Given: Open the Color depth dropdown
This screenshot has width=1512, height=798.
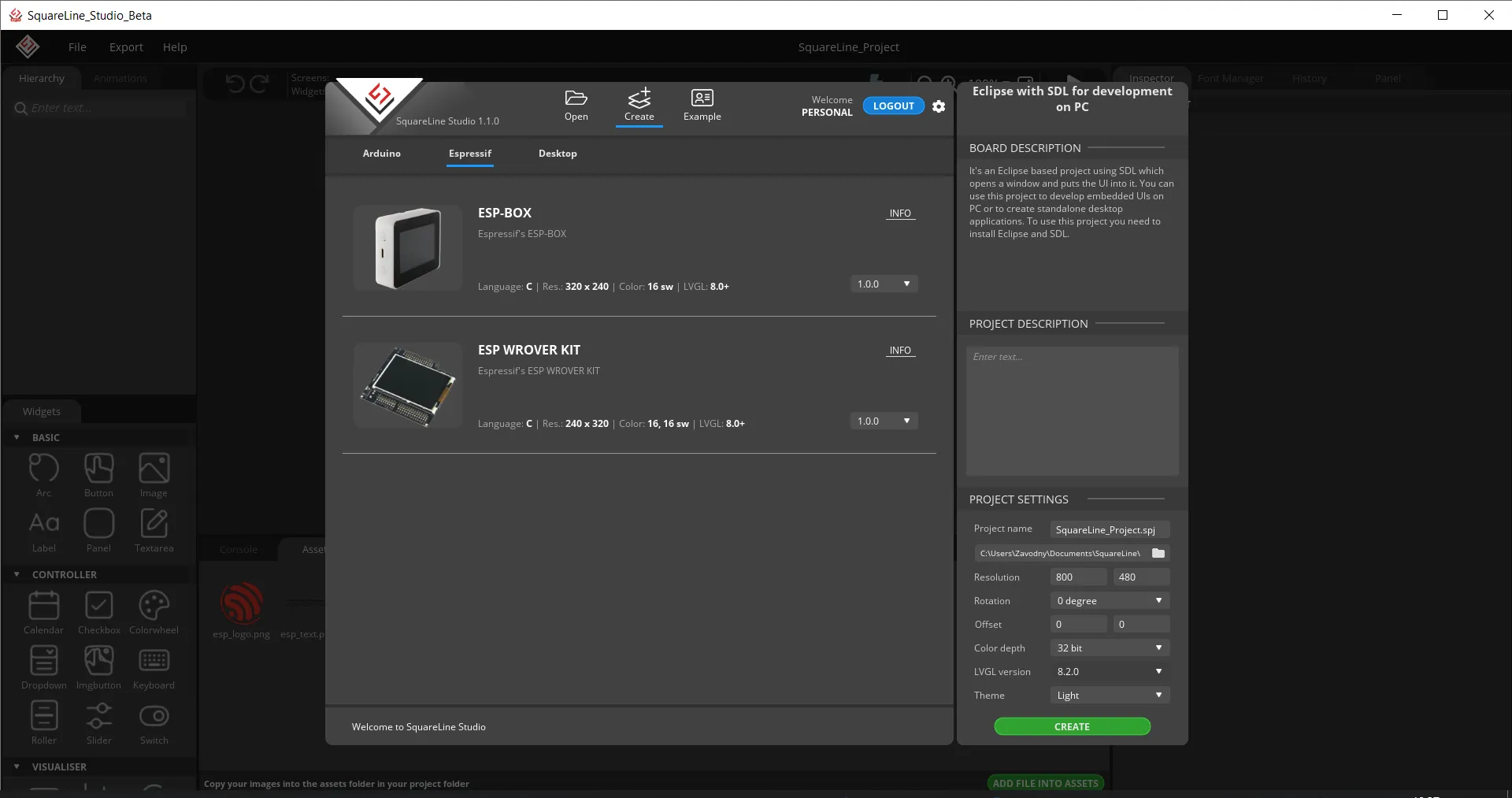Looking at the screenshot, I should click(x=1109, y=648).
